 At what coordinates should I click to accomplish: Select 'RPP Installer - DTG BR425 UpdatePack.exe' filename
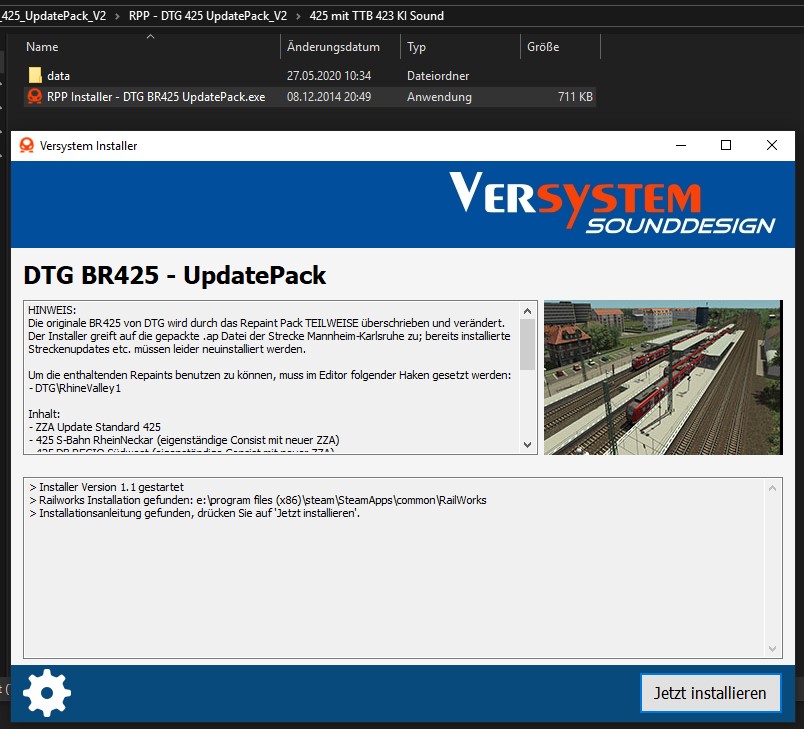[156, 97]
